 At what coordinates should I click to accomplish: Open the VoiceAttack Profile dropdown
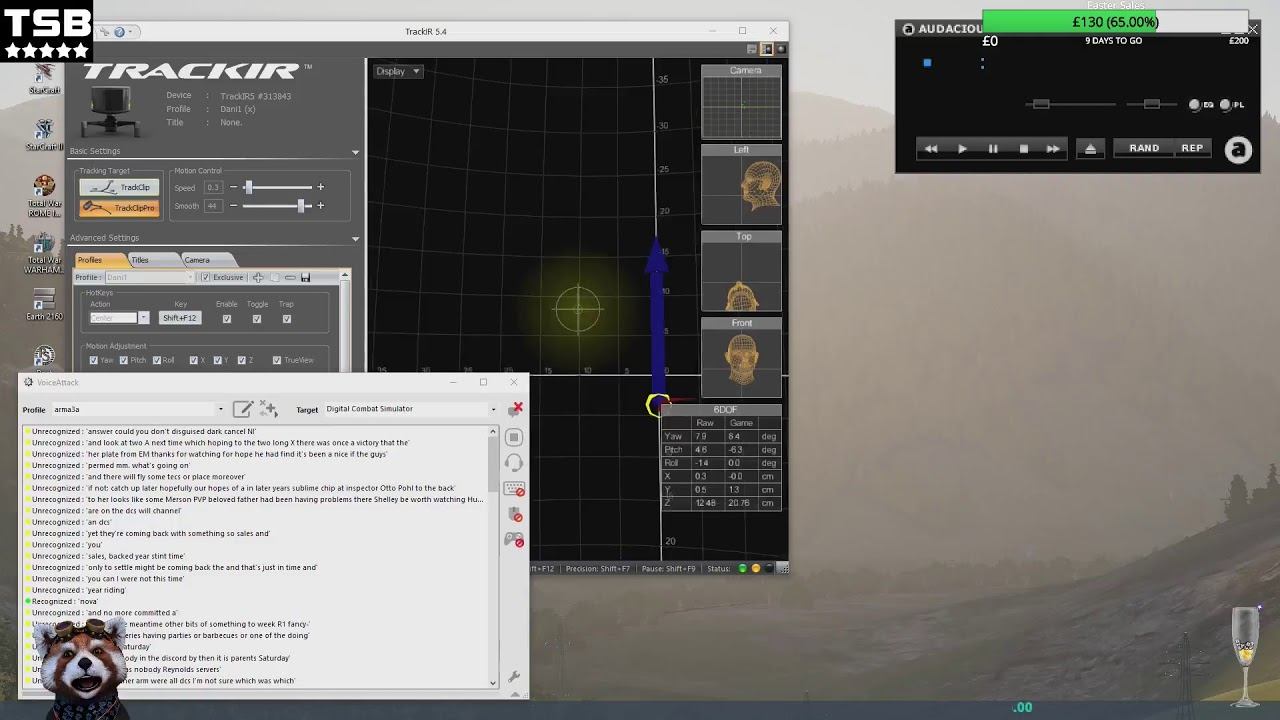pyautogui.click(x=138, y=409)
